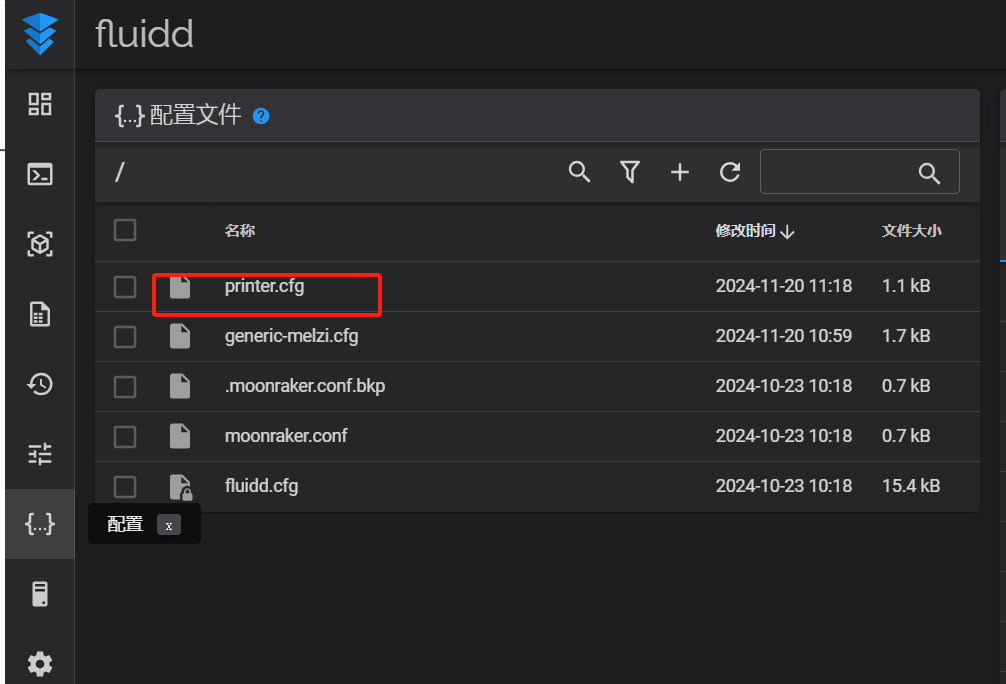This screenshot has width=1006, height=684.
Task: Click the refresh file list icon
Action: tap(730, 172)
